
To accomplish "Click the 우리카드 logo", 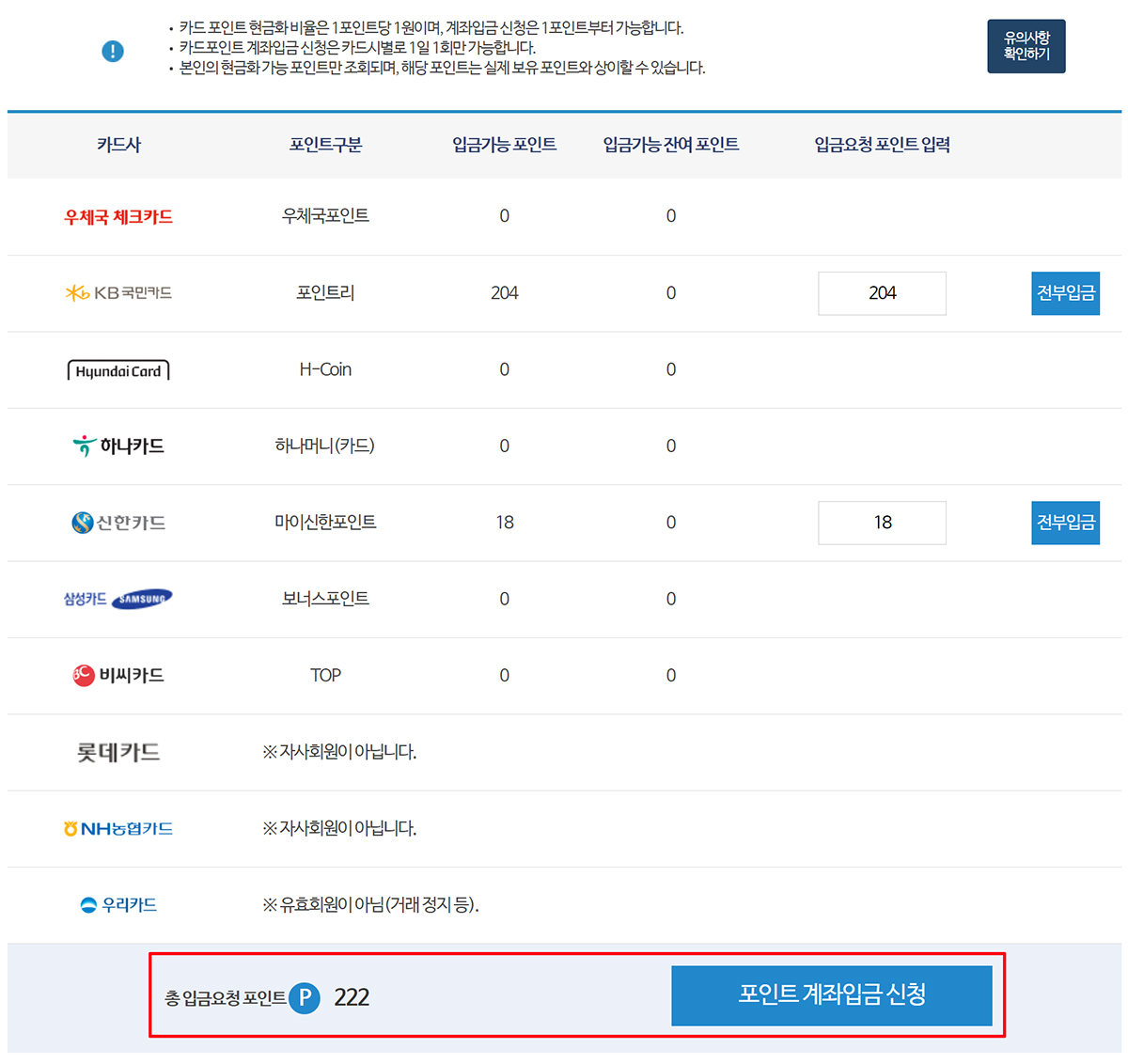I will click(118, 905).
